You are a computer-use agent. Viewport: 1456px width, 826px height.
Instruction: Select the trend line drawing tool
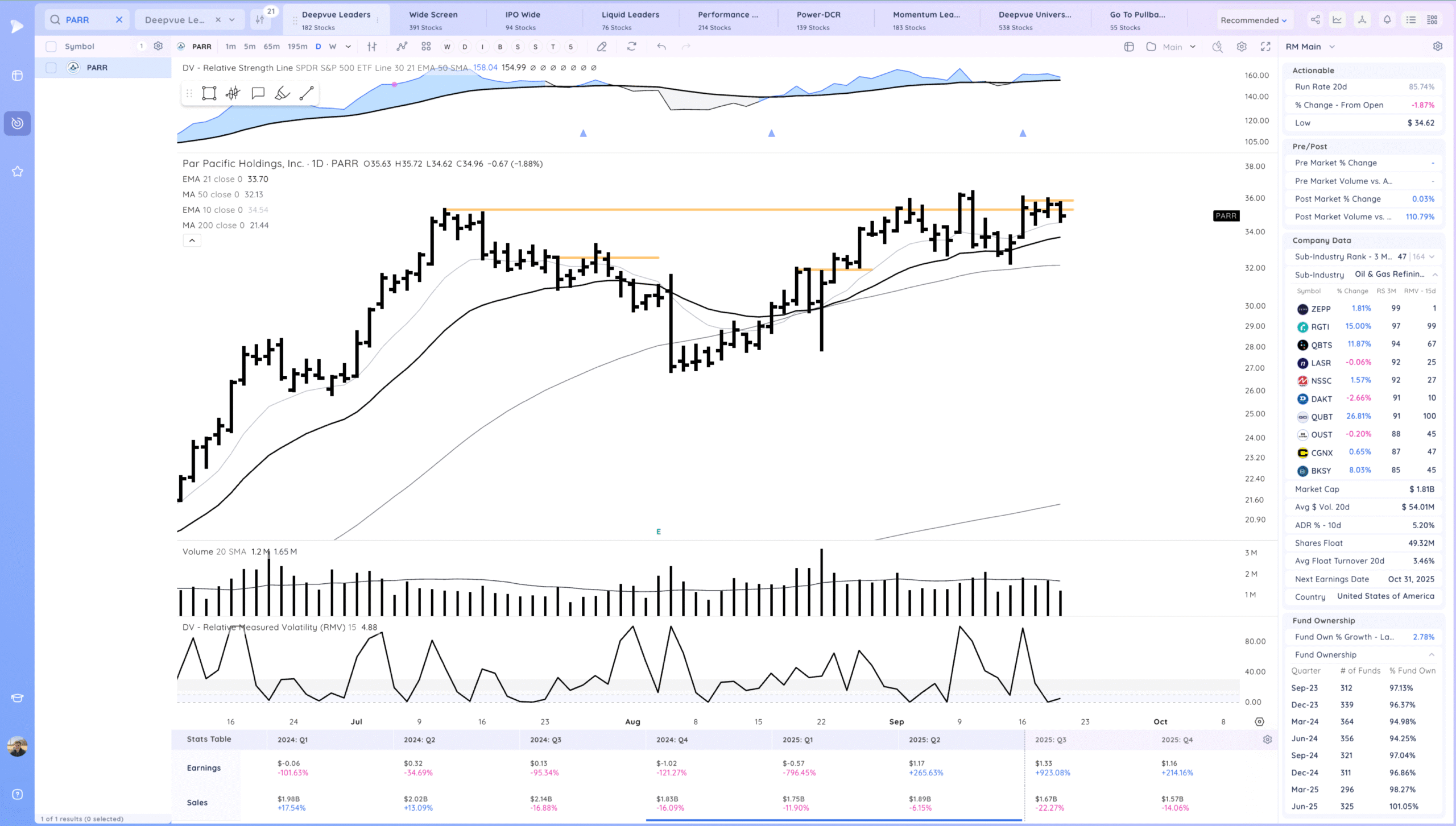click(307, 93)
